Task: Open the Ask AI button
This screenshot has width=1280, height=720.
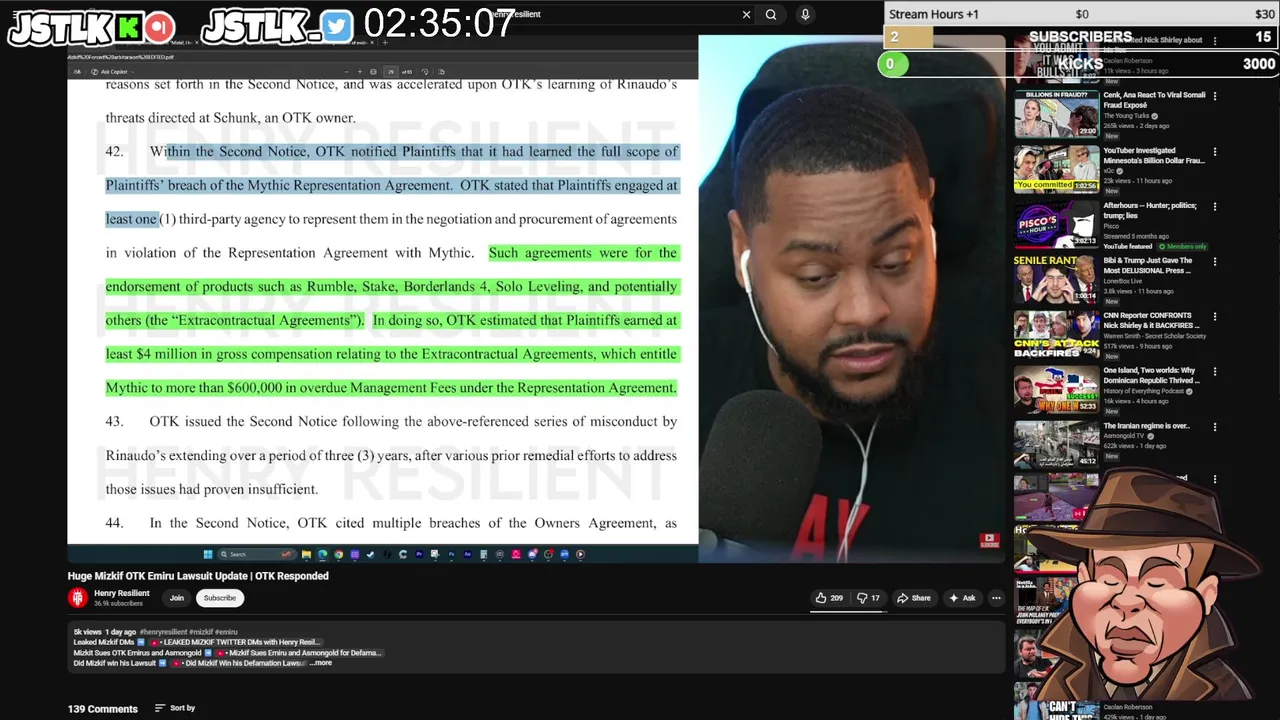Action: pyautogui.click(x=962, y=598)
